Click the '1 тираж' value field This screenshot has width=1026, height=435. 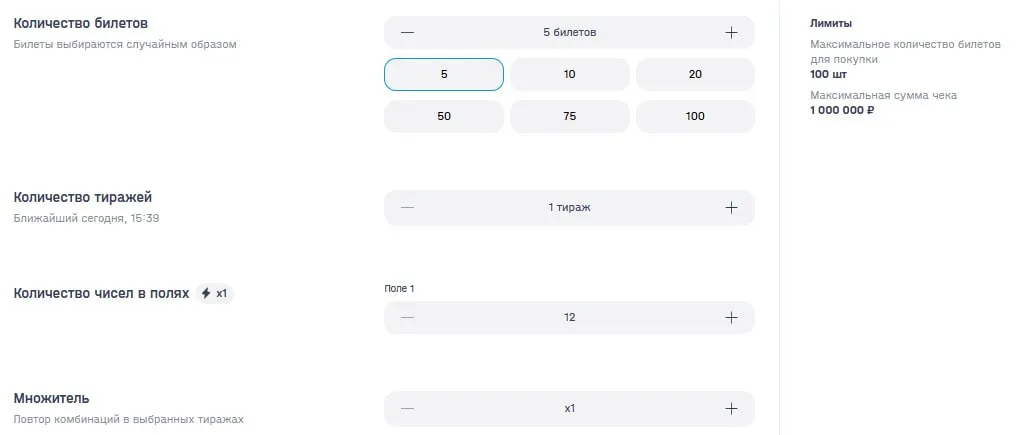tap(569, 207)
